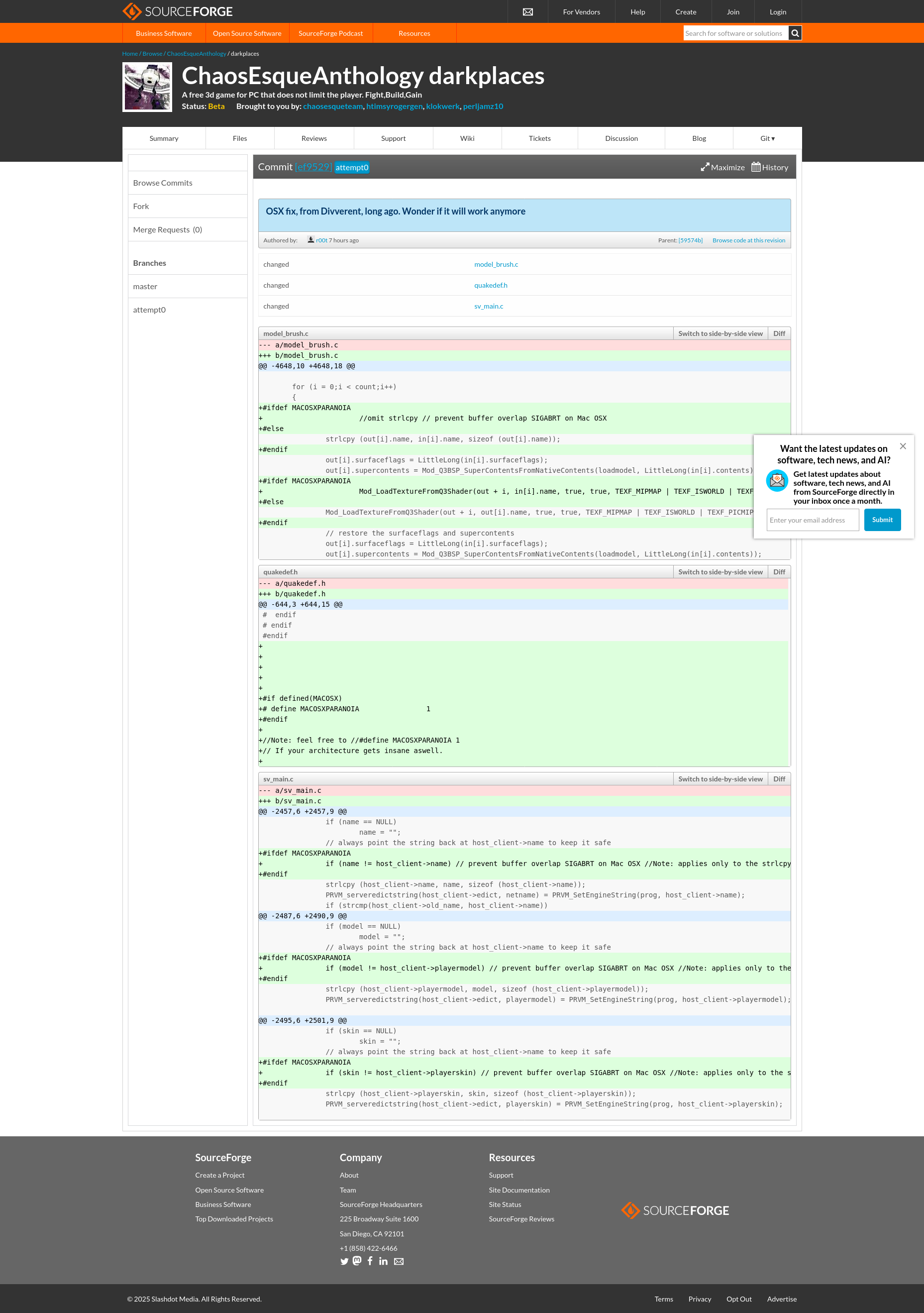Screen dimensions: 924x1313
Task: Select the attempt0 branch in sidebar
Action: (188, 310)
